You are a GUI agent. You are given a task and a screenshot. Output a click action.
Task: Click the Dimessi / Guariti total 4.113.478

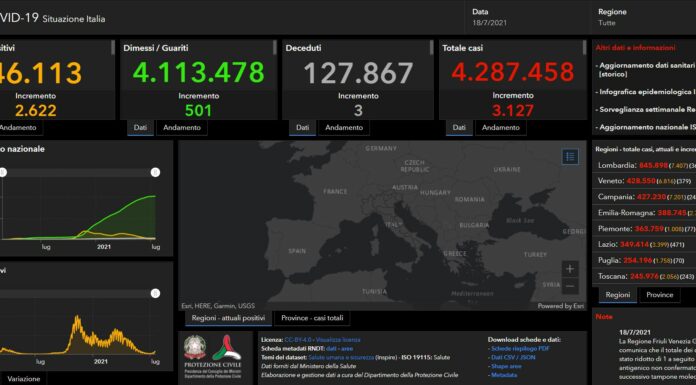[x=198, y=72]
